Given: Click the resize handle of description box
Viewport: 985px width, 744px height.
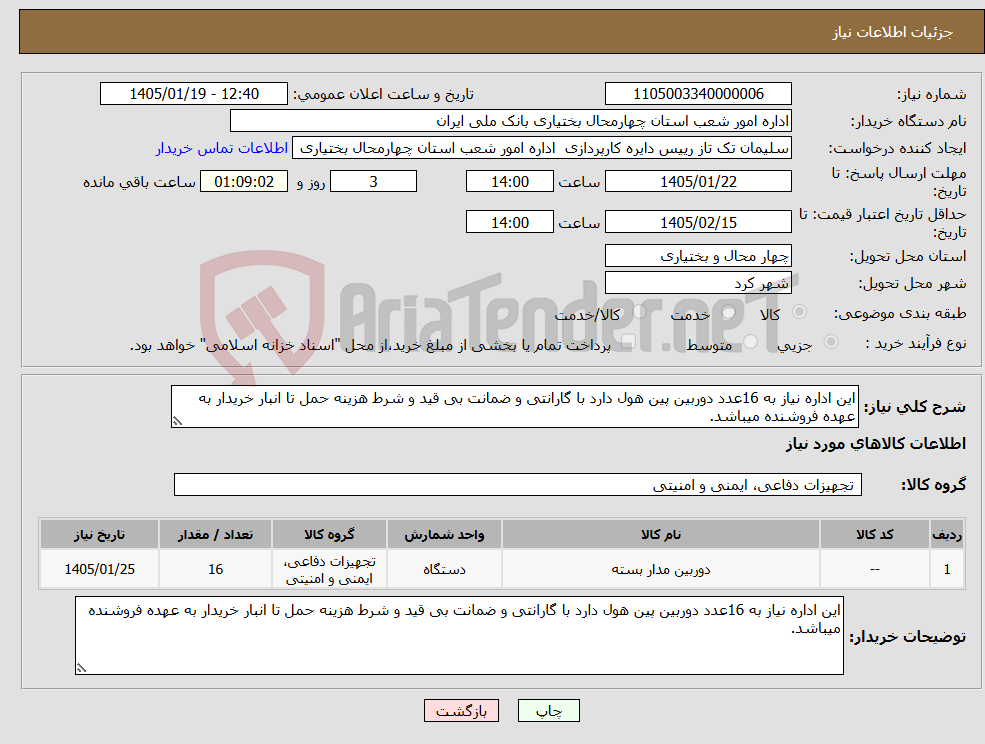Looking at the screenshot, I should click(177, 422).
